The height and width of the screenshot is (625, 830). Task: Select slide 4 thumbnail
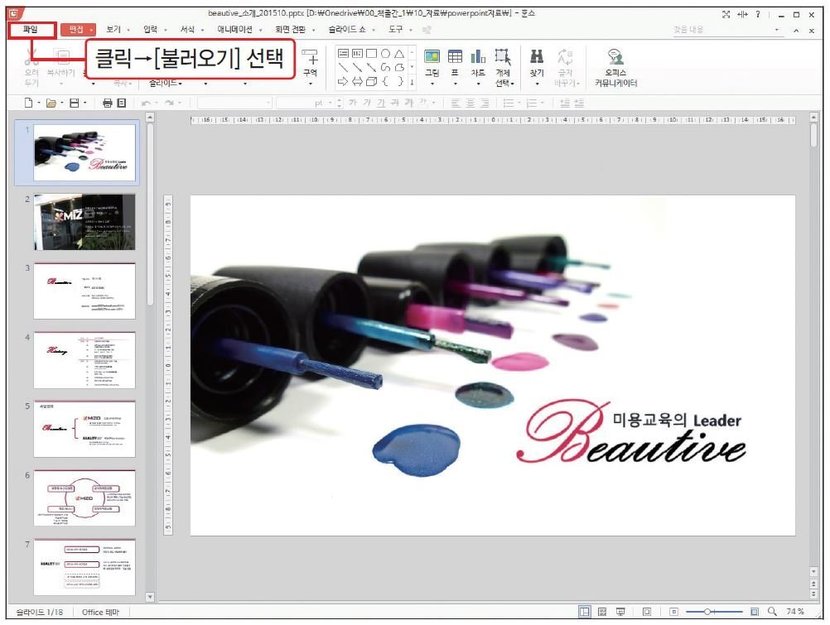pos(85,360)
